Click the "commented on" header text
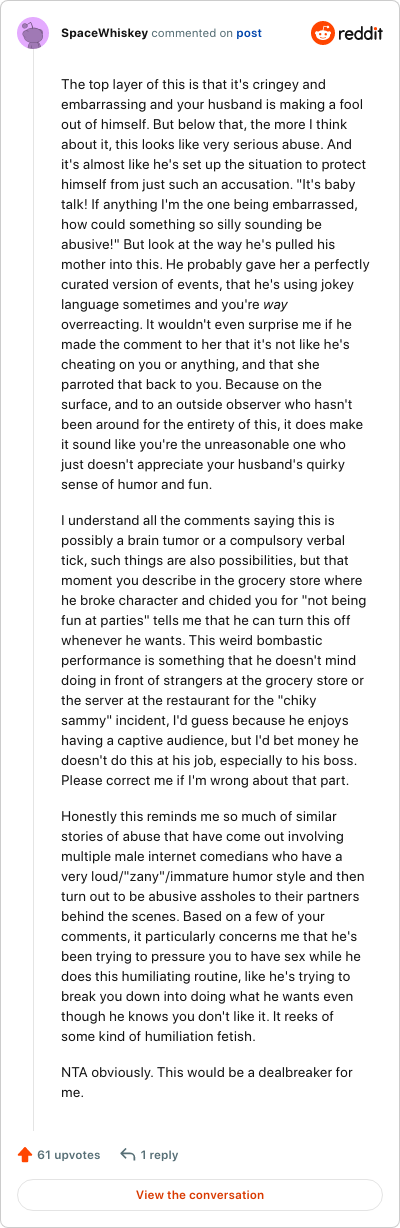 click(192, 33)
